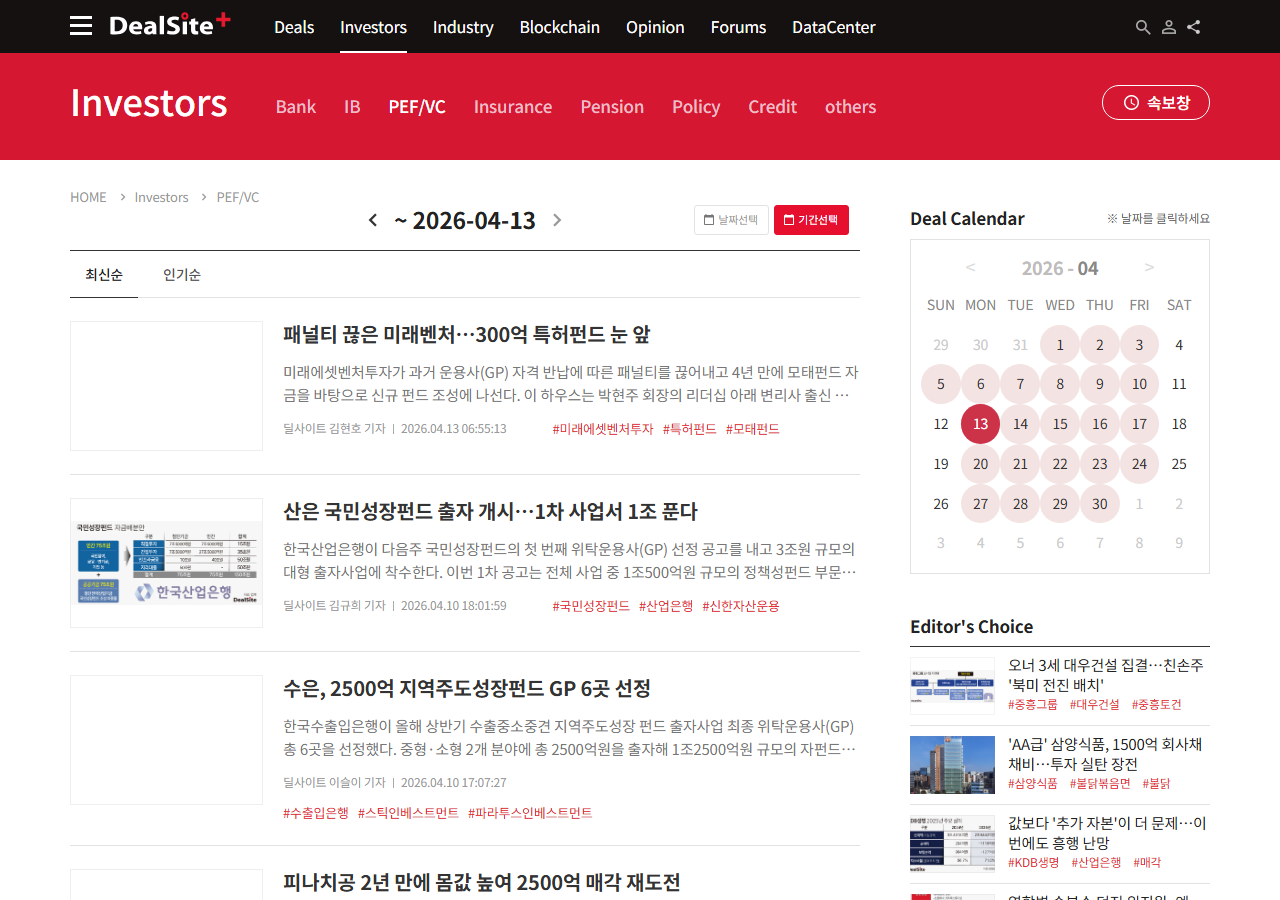Select the Insurance category
The height and width of the screenshot is (900, 1280).
pos(512,107)
